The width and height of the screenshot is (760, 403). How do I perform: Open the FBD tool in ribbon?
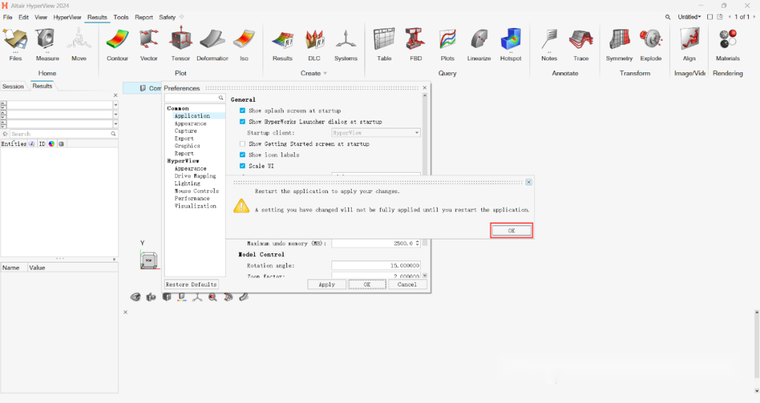click(415, 40)
